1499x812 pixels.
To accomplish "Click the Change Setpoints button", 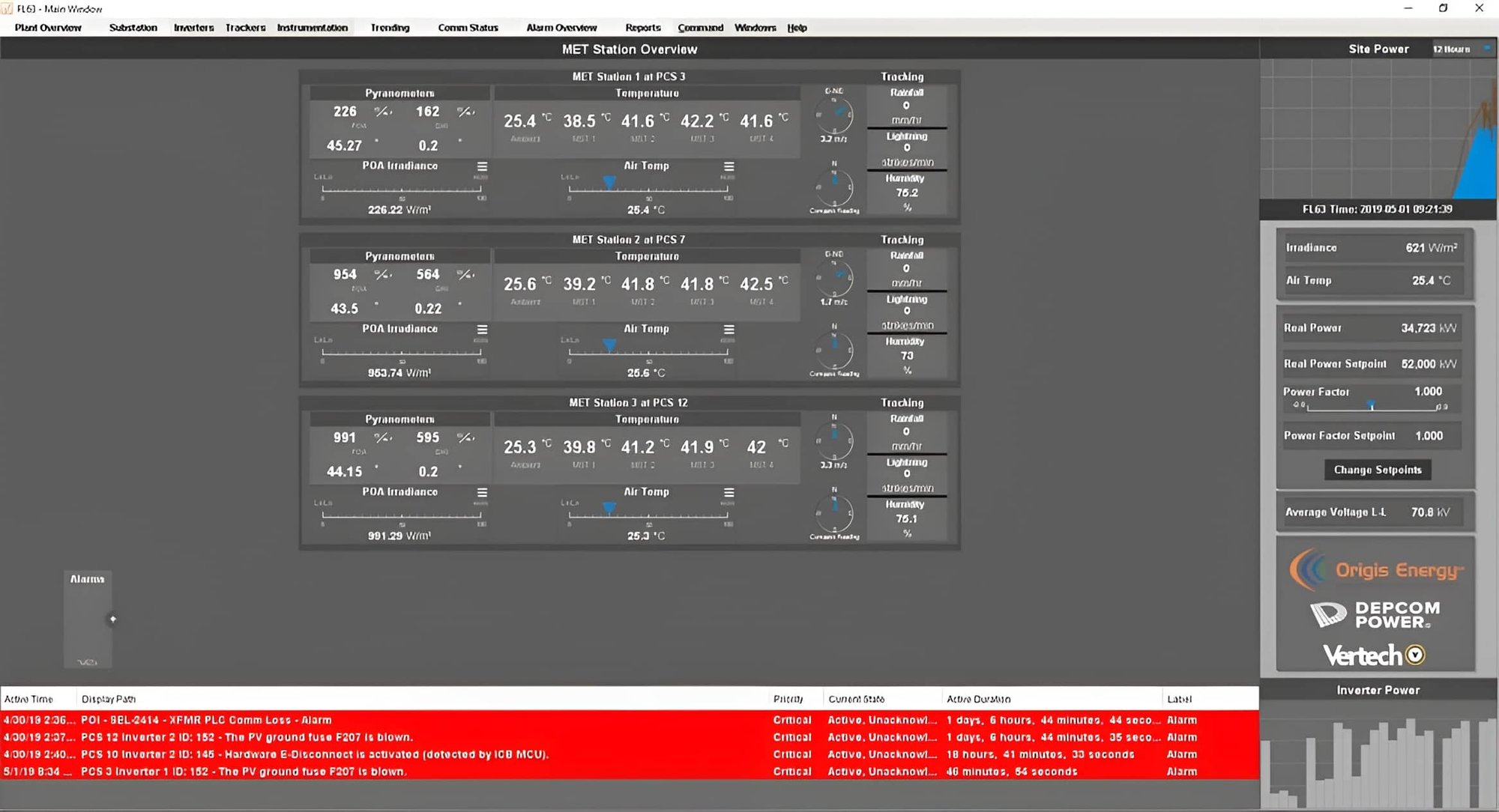I will point(1377,470).
